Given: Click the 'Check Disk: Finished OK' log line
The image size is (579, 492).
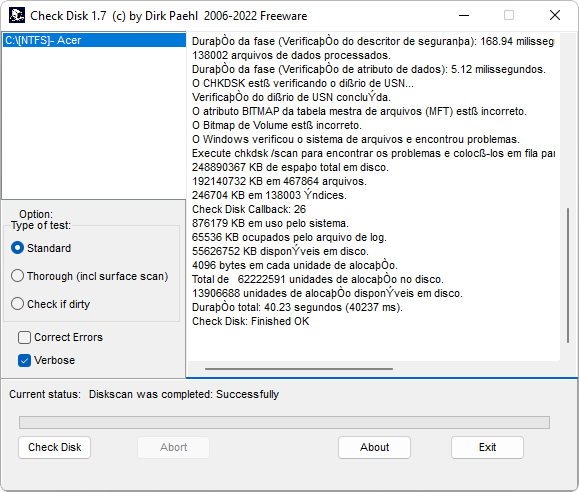Looking at the screenshot, I should [x=250, y=321].
